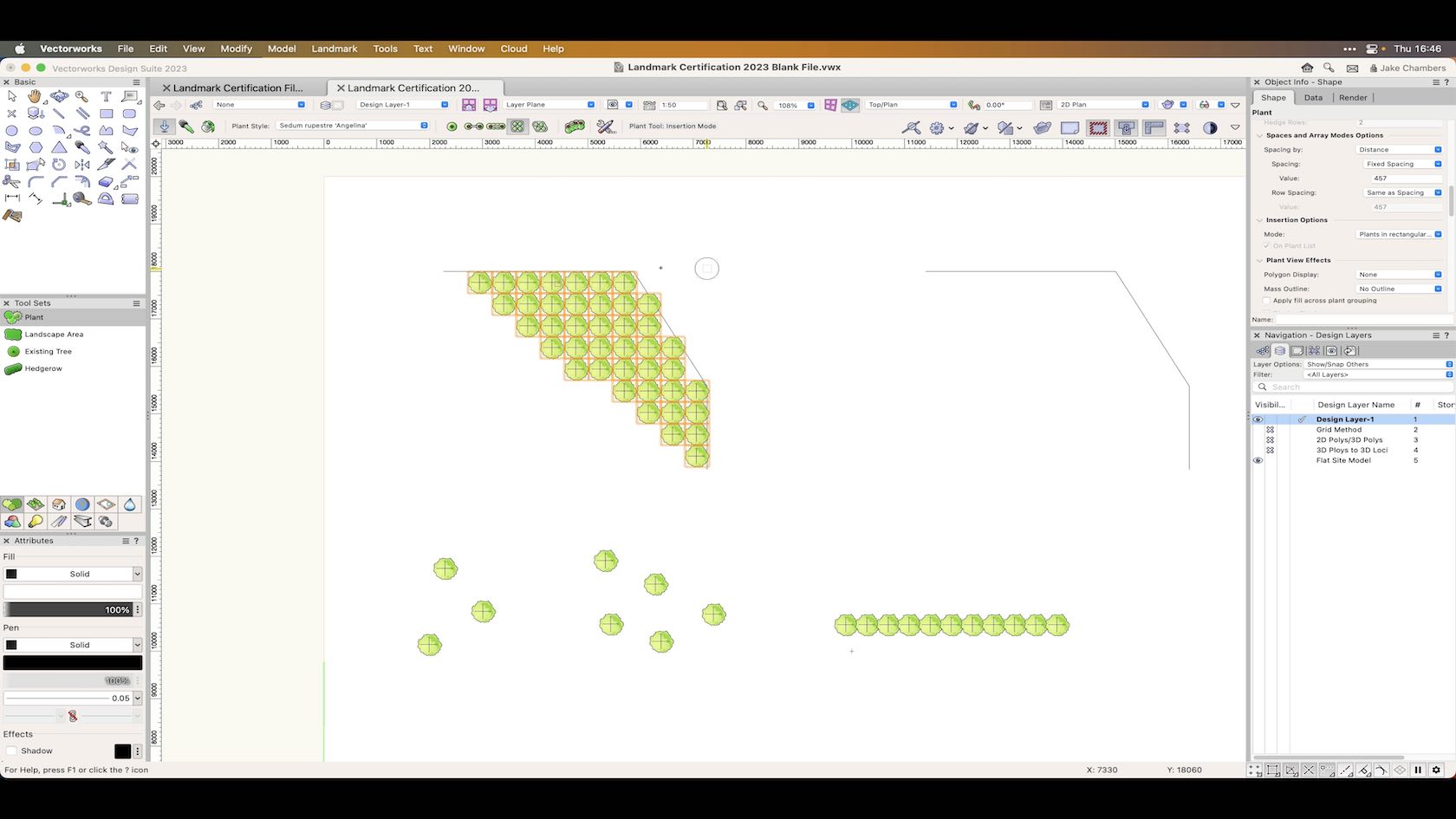Select the Zoom tool in the Basic palette
The height and width of the screenshot is (819, 1456).
pos(82,97)
